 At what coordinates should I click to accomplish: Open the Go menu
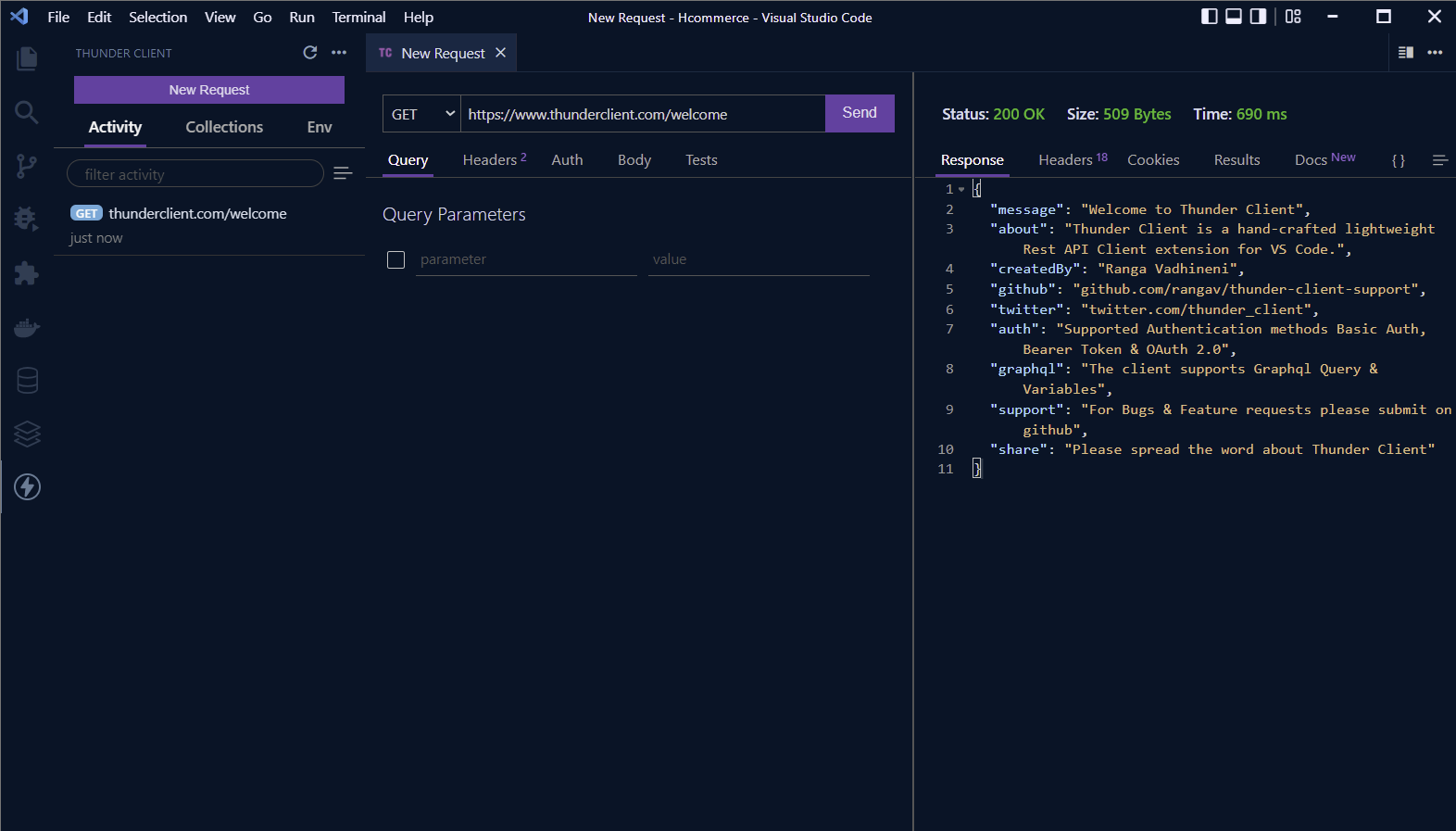click(262, 17)
